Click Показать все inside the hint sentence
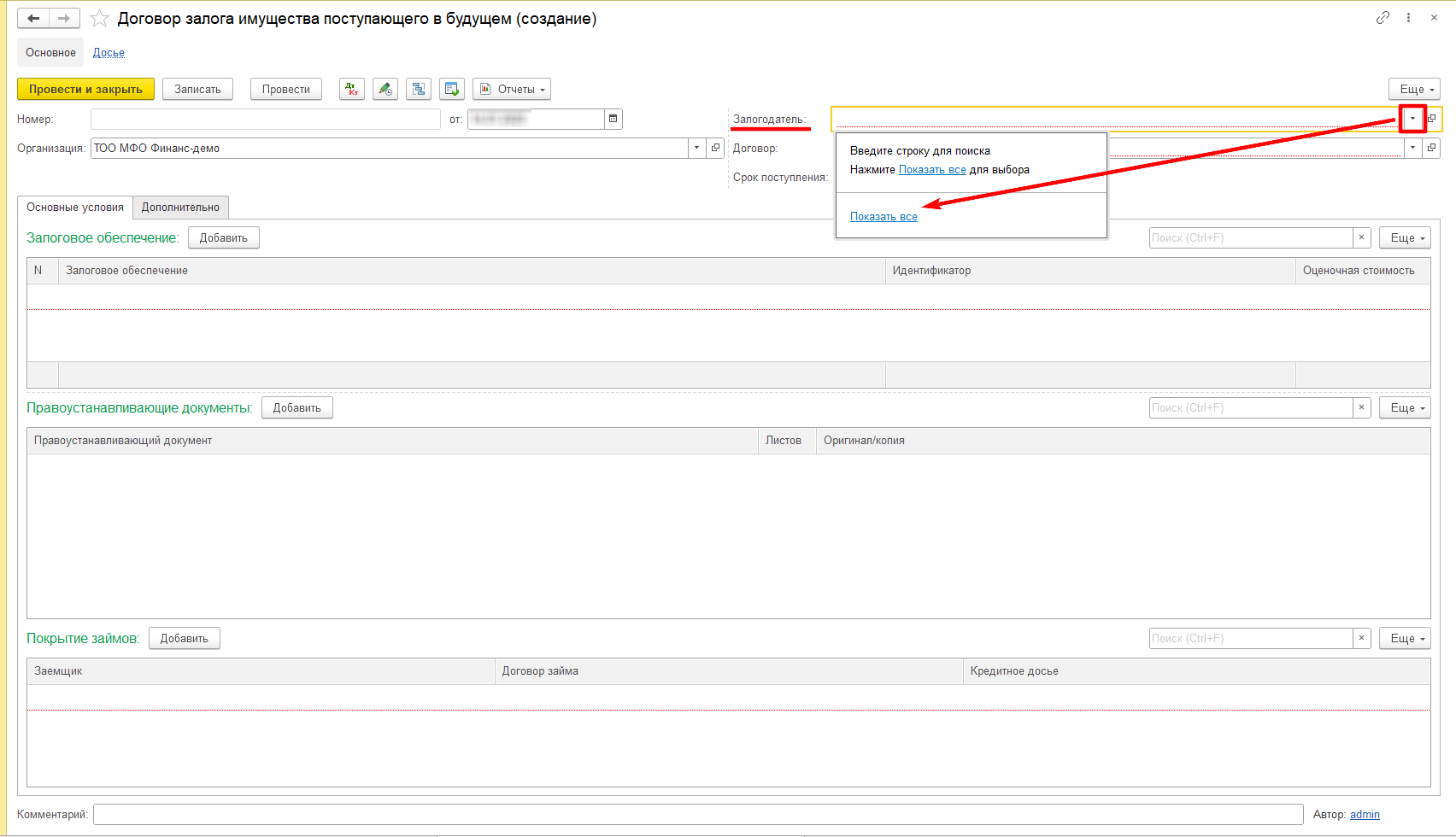Viewport: 1456px width, 837px height. click(x=932, y=170)
